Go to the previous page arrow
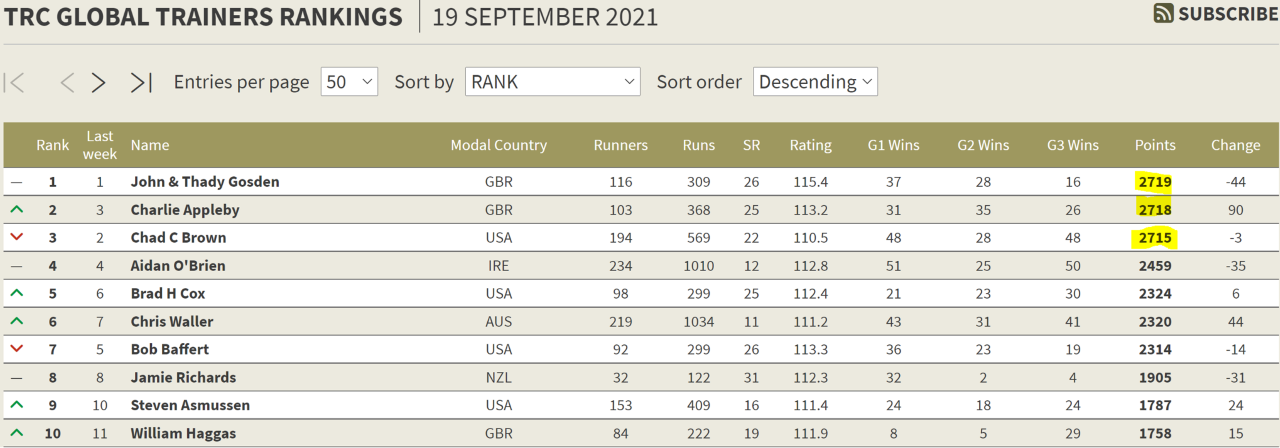Image resolution: width=1280 pixels, height=448 pixels. point(67,82)
